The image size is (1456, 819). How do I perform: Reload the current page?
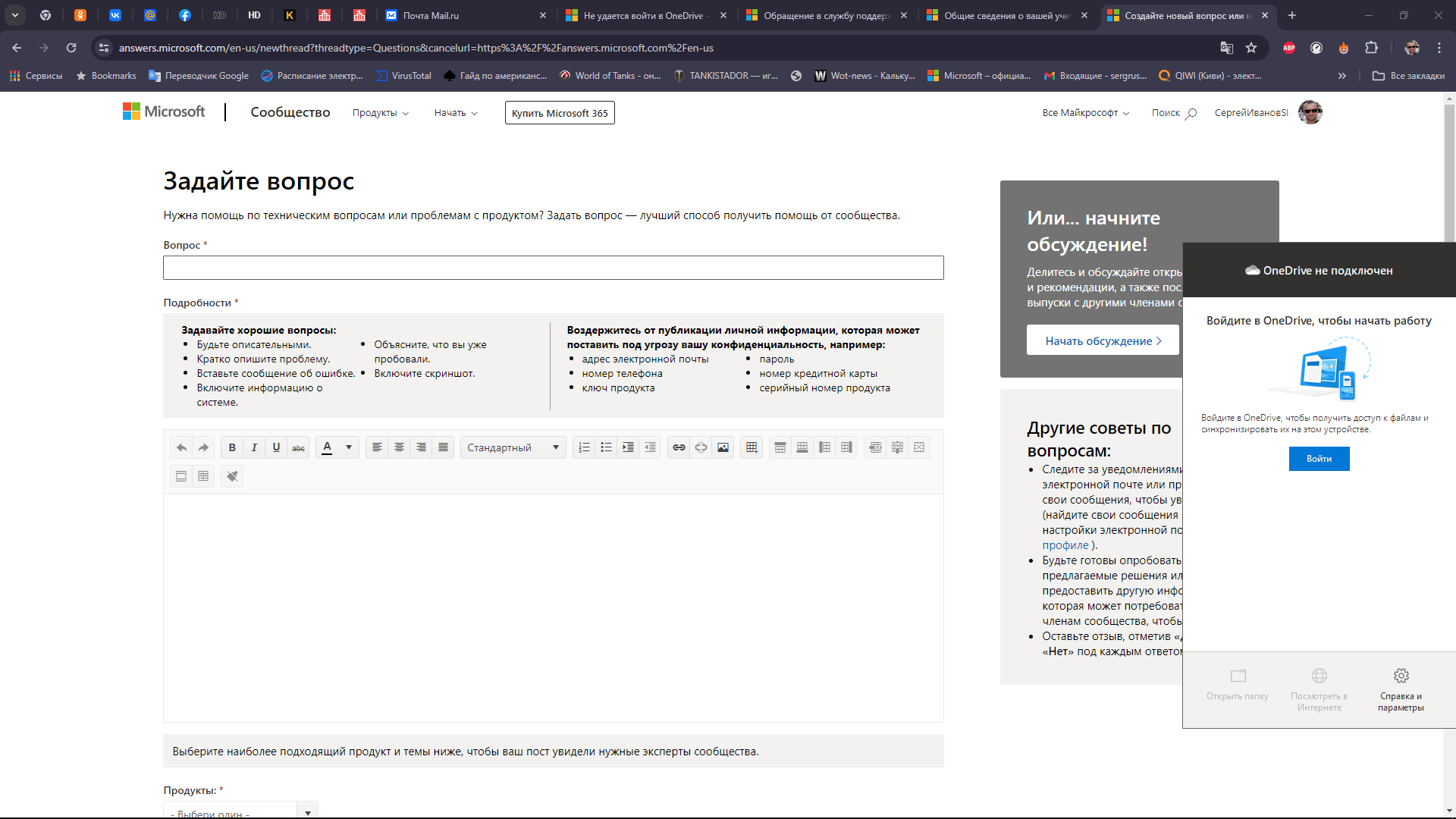[x=71, y=48]
